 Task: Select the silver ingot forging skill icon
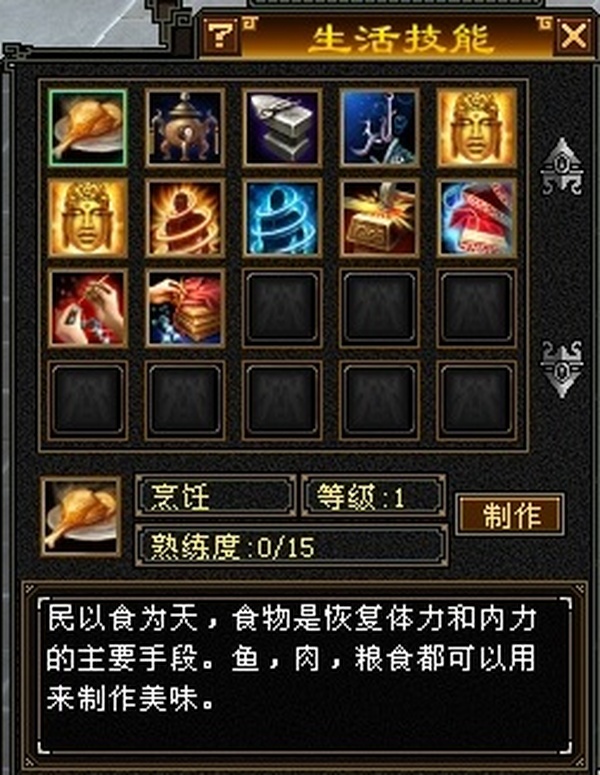tap(282, 128)
